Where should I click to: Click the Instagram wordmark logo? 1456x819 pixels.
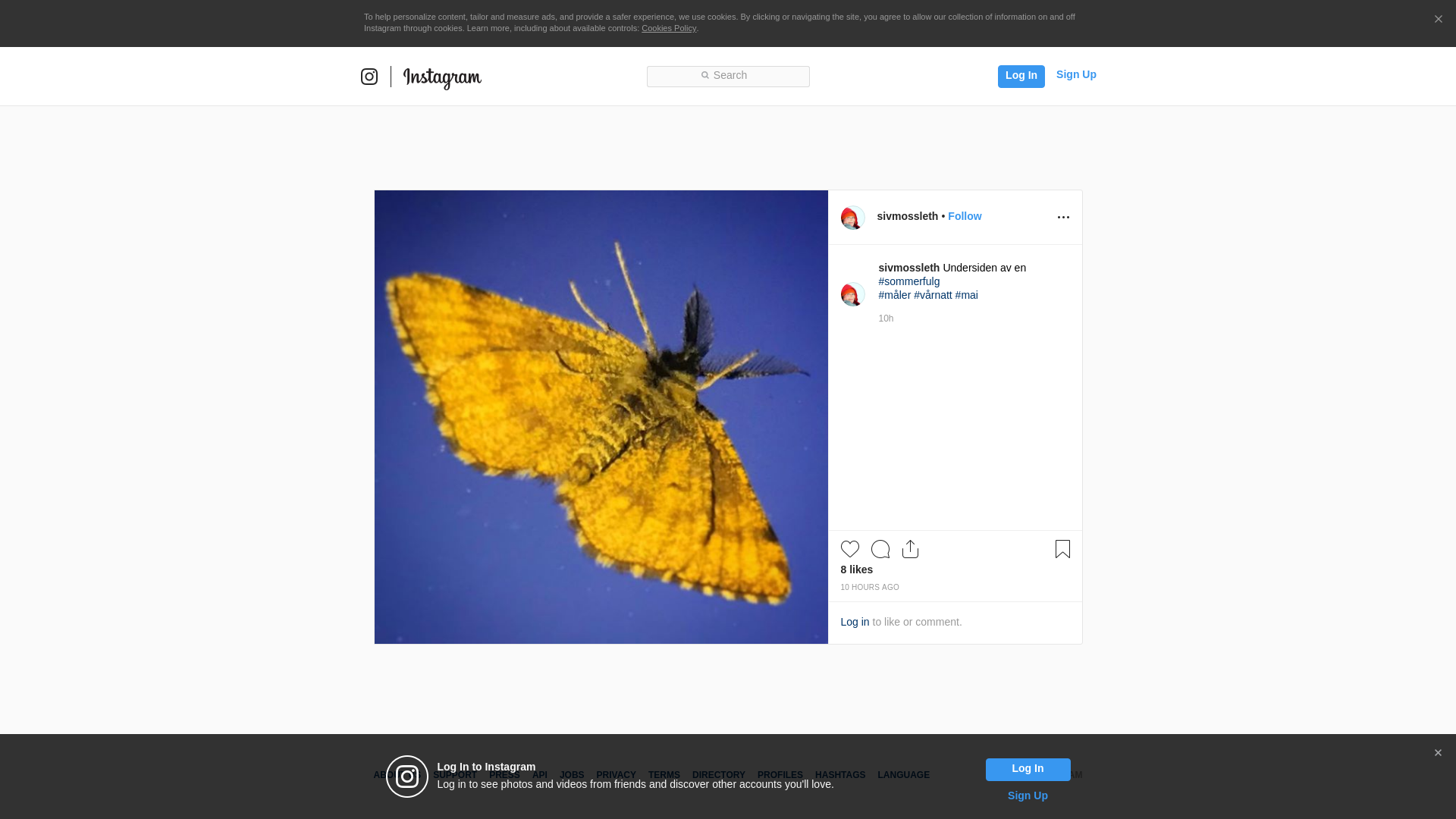click(x=442, y=77)
